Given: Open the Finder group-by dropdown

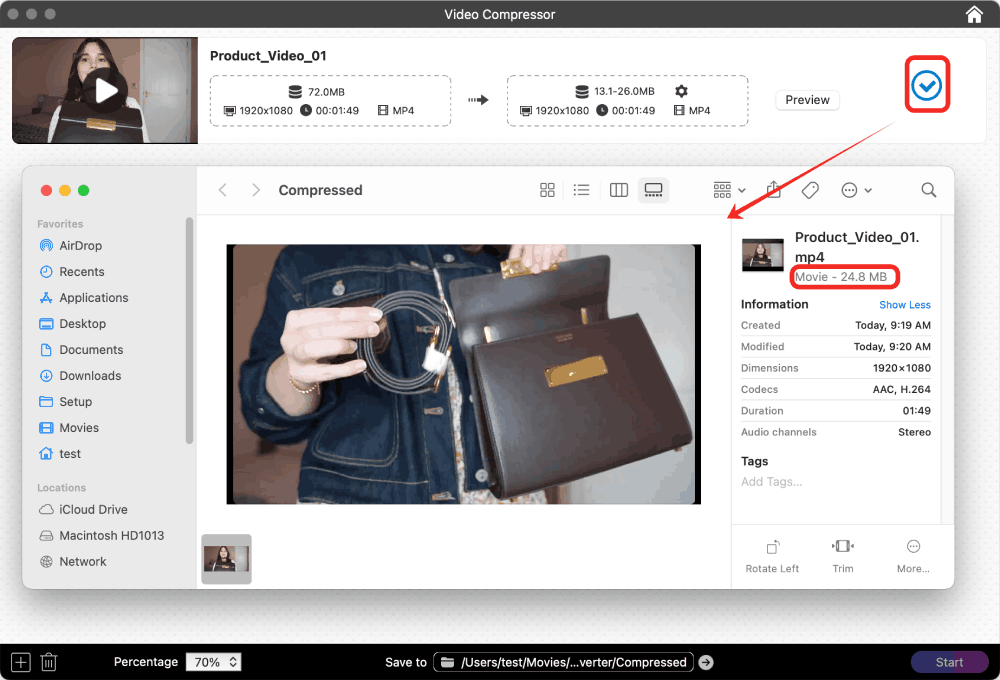Looking at the screenshot, I should [729, 190].
